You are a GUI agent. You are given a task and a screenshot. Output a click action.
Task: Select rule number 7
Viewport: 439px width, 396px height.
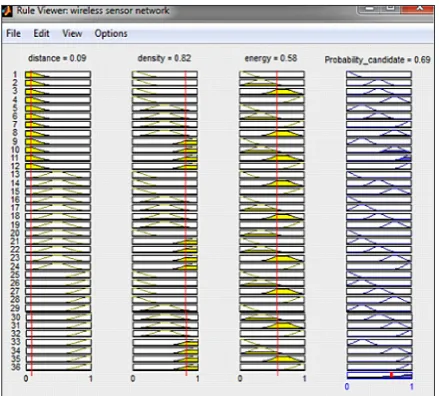pos(15,124)
